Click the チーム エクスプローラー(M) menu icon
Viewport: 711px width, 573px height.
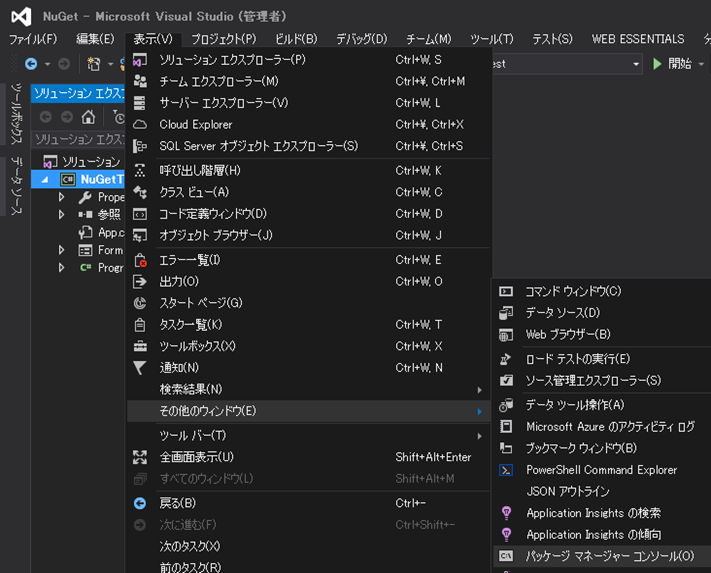[140, 82]
